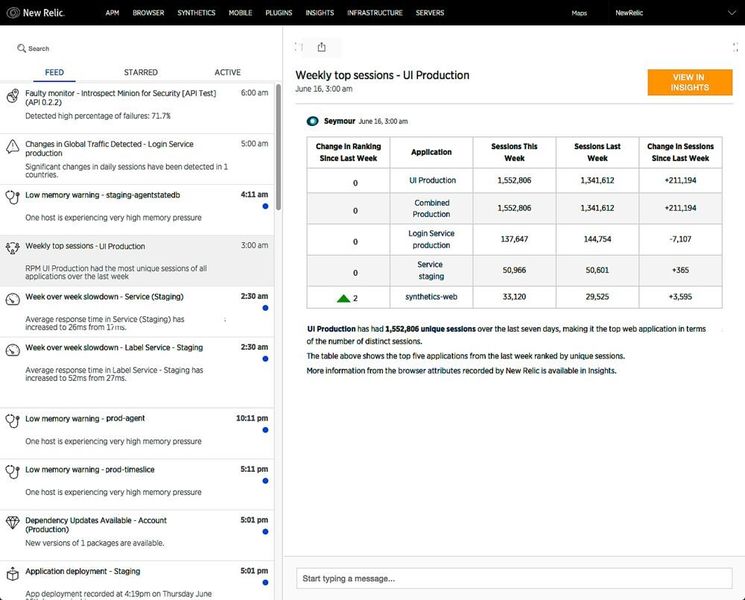Open Dependency Updates Available Account item
745x600 pixels.
[x=137, y=535]
